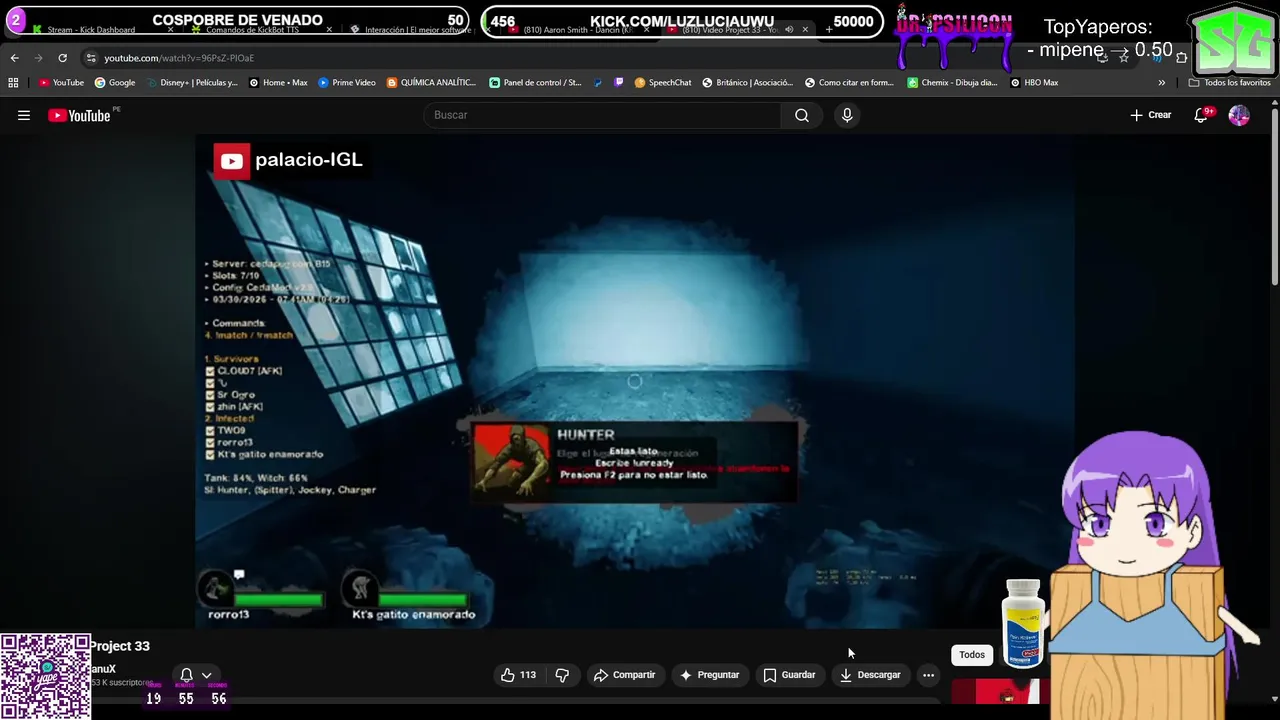Image resolution: width=1280 pixels, height=720 pixels.
Task: Click the search magnifier button
Action: click(x=802, y=115)
